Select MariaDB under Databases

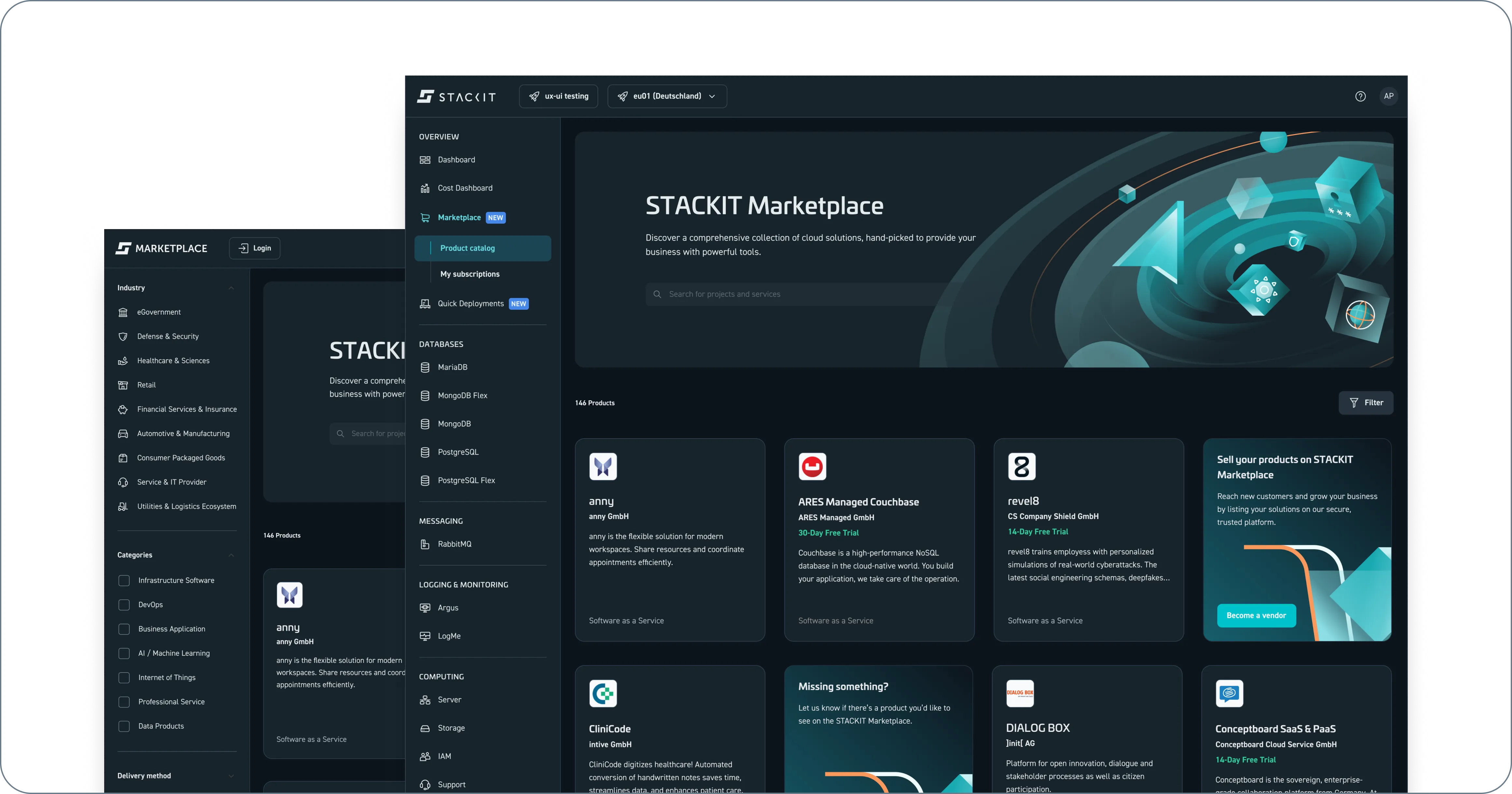(x=453, y=367)
